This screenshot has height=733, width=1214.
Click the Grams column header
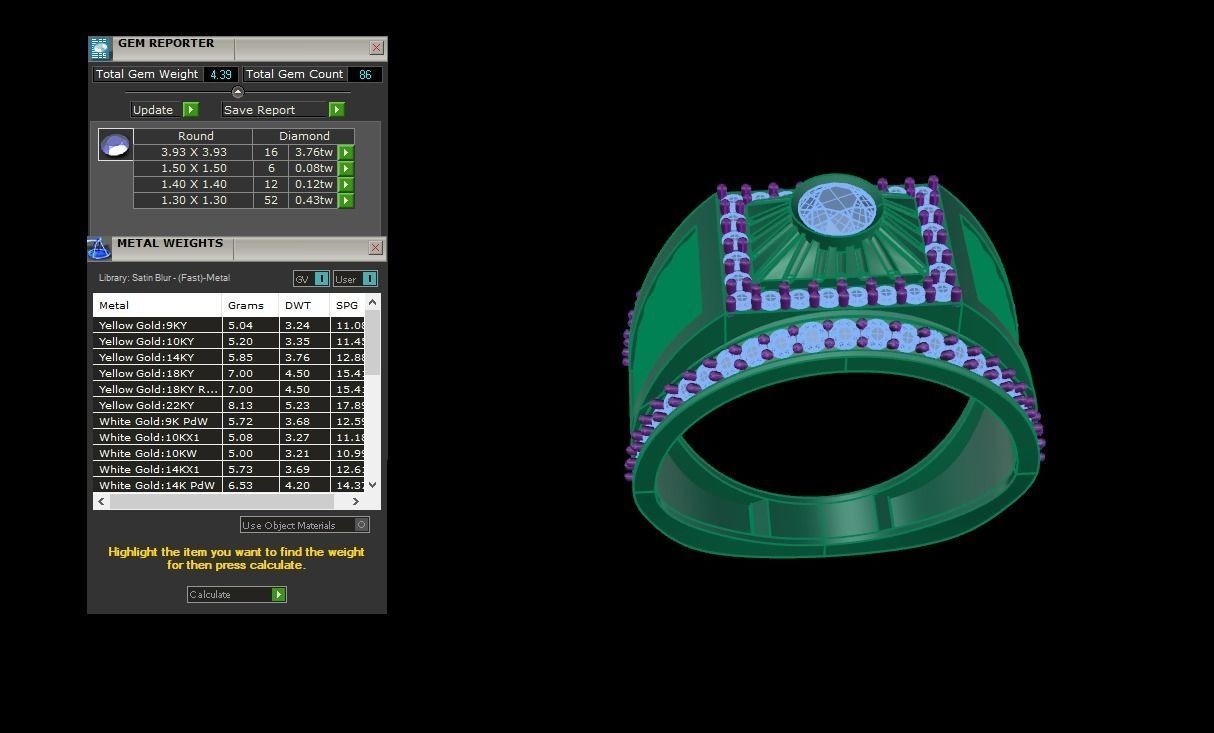pyautogui.click(x=250, y=305)
